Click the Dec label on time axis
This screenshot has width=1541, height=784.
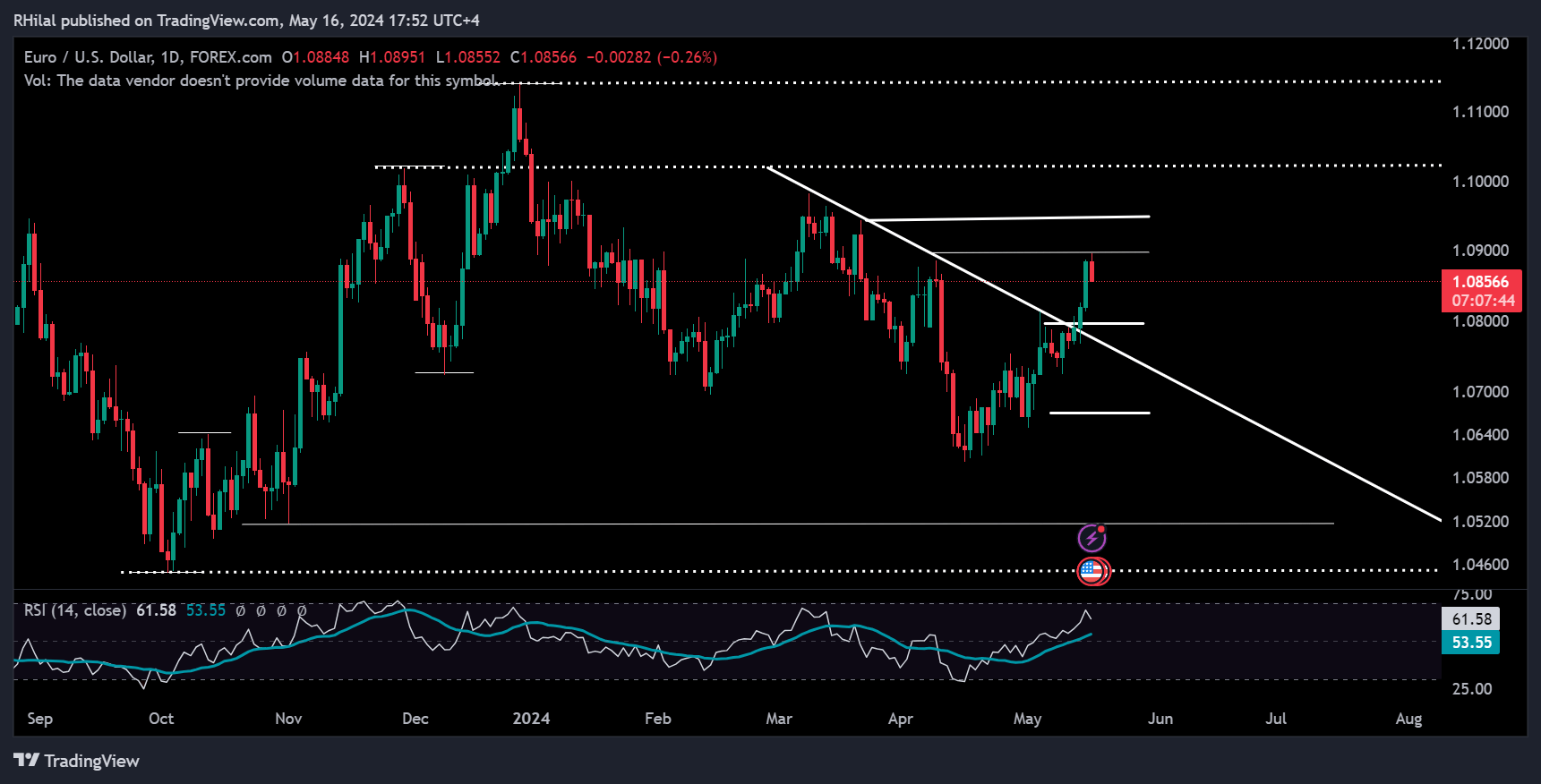tap(415, 719)
